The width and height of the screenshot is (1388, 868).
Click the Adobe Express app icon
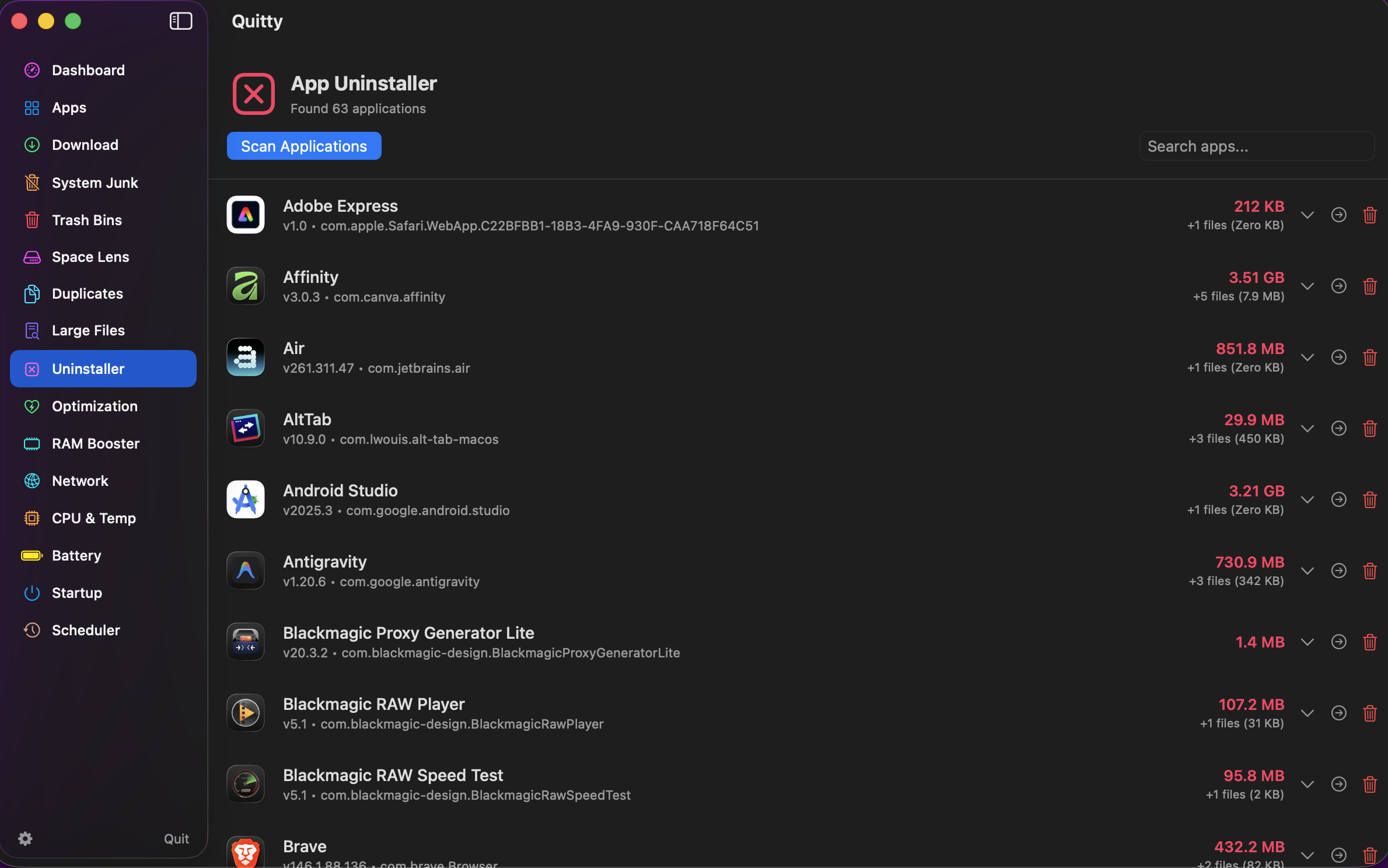[x=246, y=215]
